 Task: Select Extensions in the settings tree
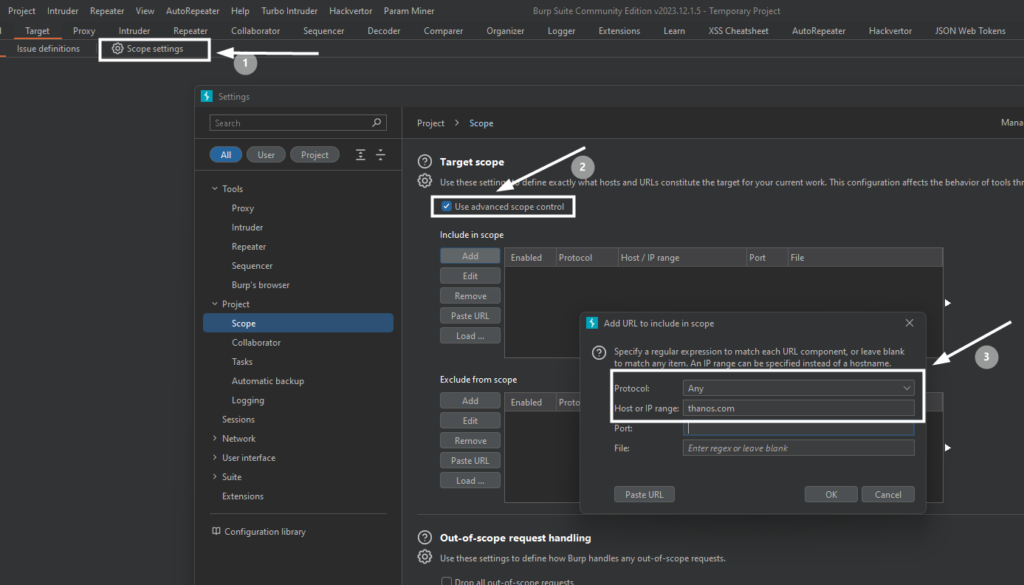pyautogui.click(x=243, y=496)
